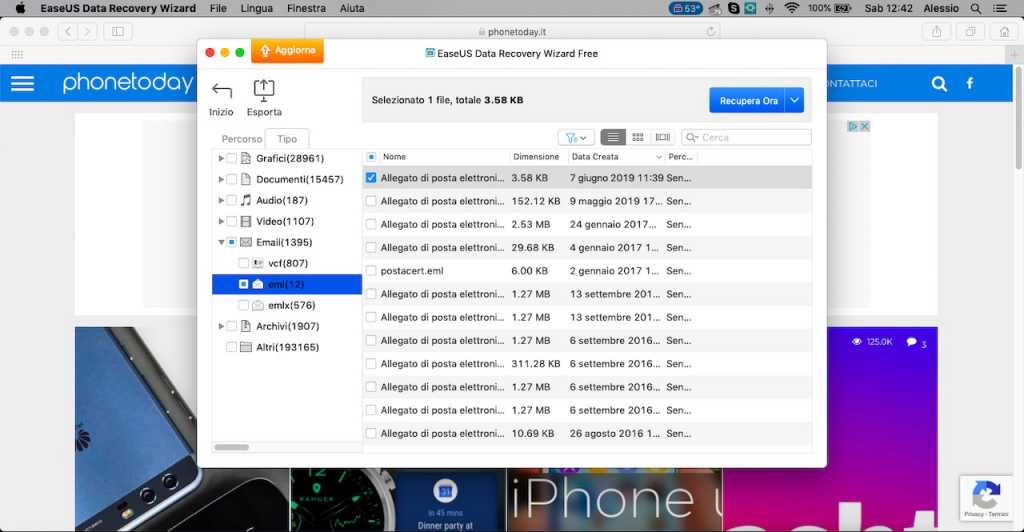
Task: Switch to list view icon
Action: (x=613, y=137)
